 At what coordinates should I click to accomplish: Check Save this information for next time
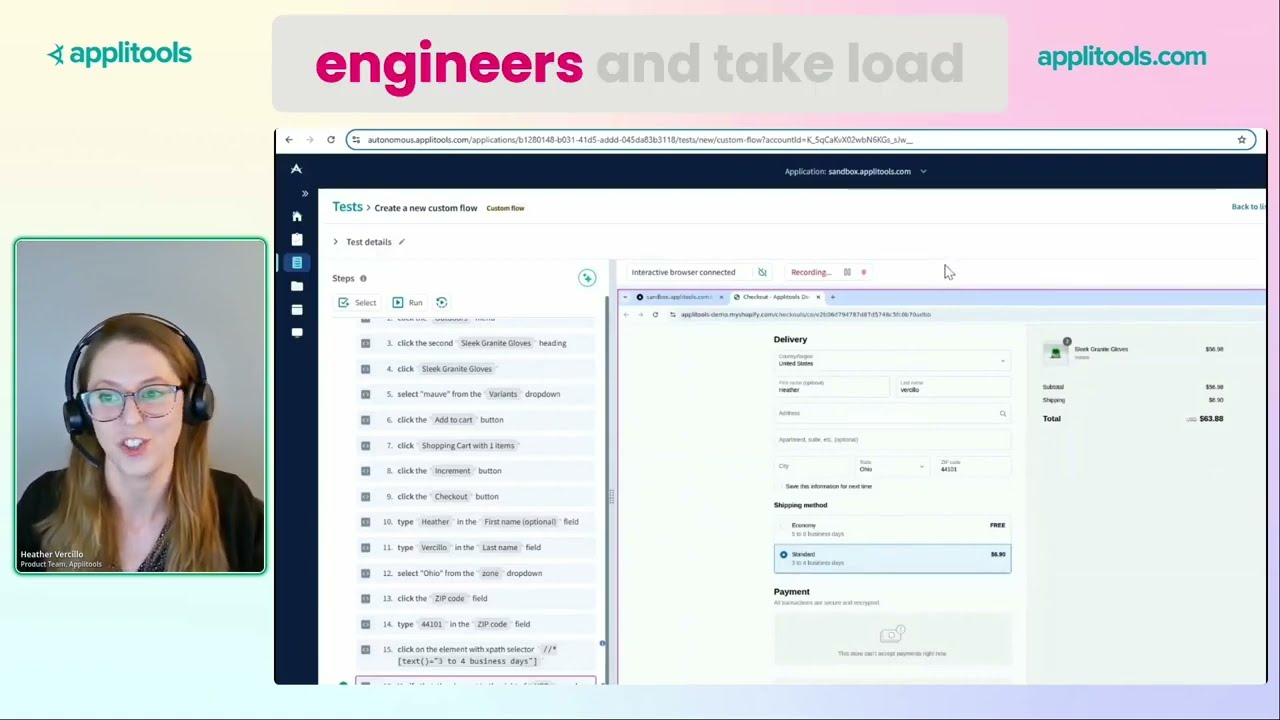tap(779, 486)
